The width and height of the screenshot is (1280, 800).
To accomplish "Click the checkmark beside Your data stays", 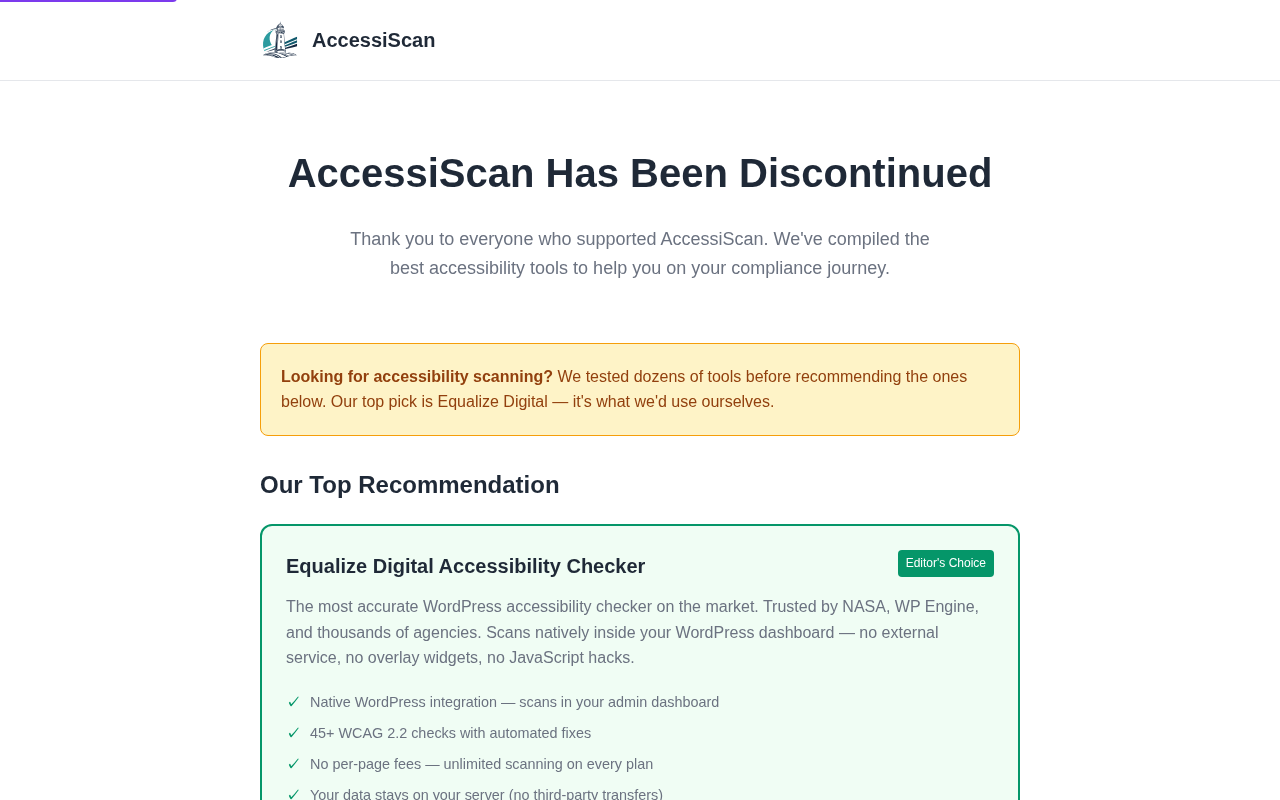I will click(294, 794).
